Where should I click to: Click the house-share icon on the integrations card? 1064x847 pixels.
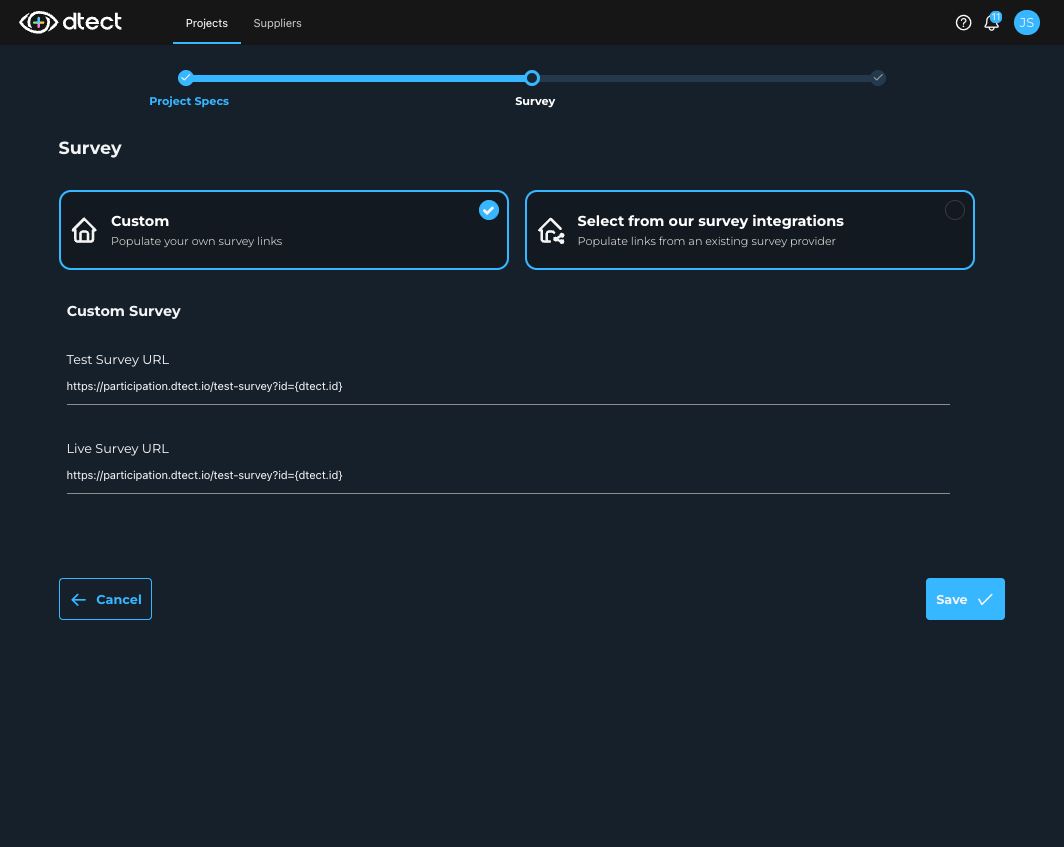point(551,230)
